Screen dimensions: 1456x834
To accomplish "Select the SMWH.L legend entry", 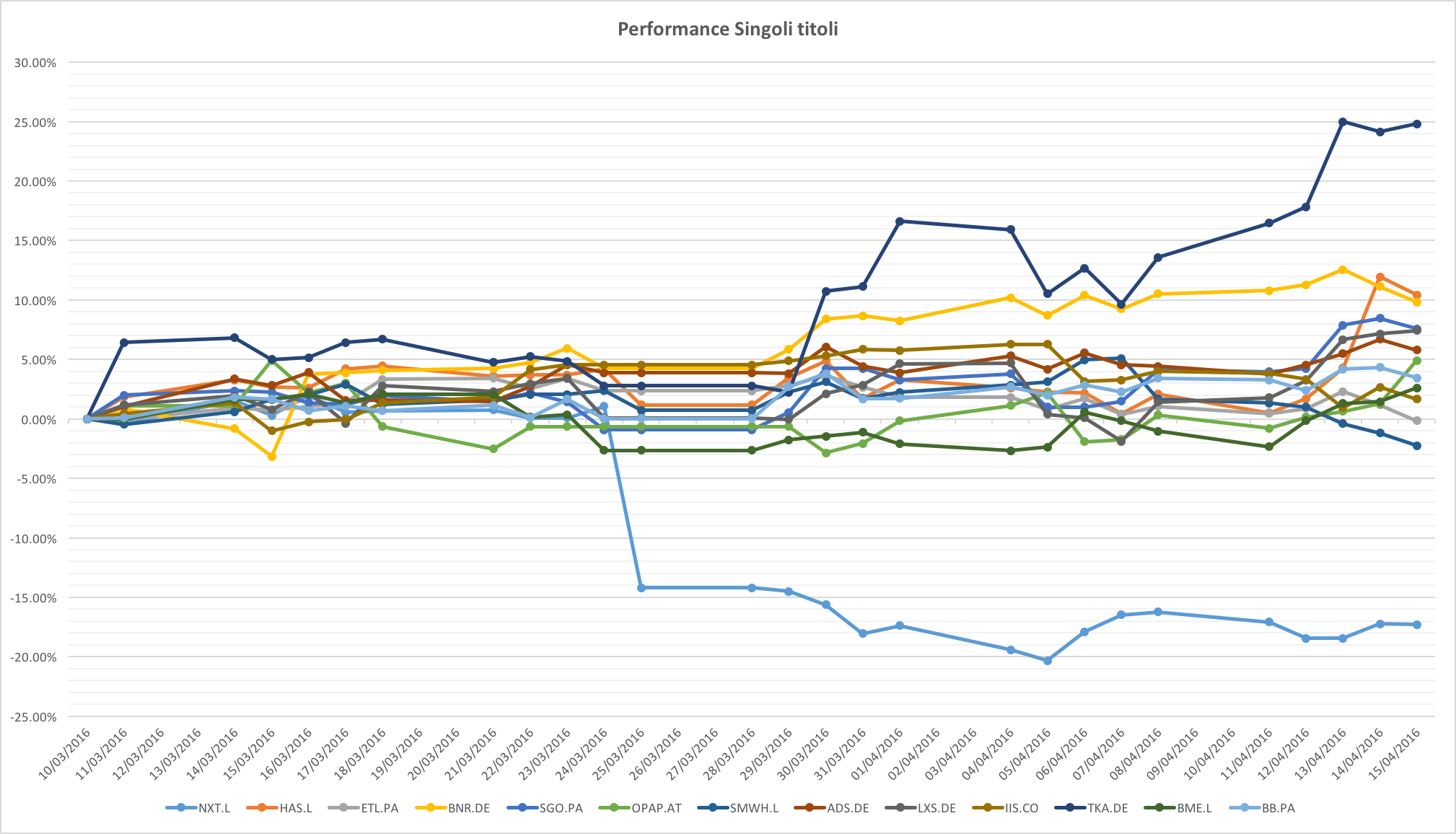I will (x=753, y=808).
